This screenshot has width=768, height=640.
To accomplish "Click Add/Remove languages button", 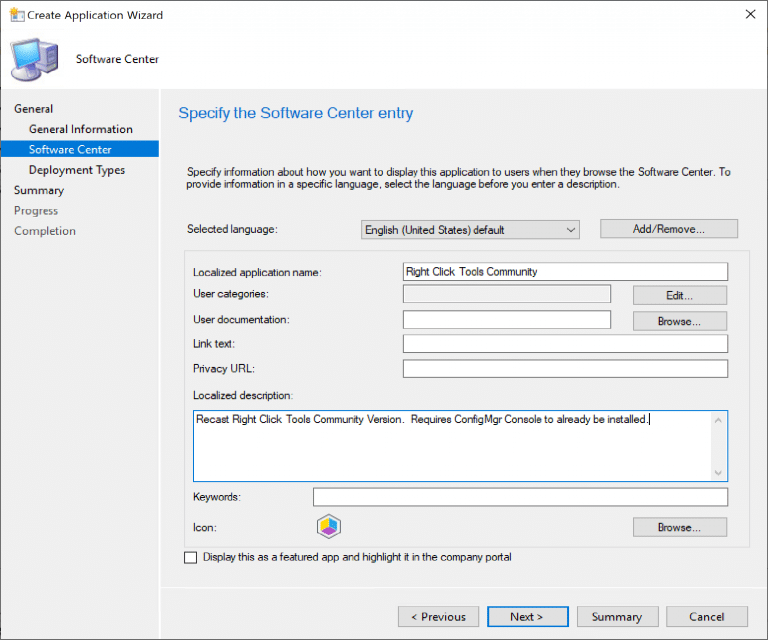I will [x=668, y=229].
